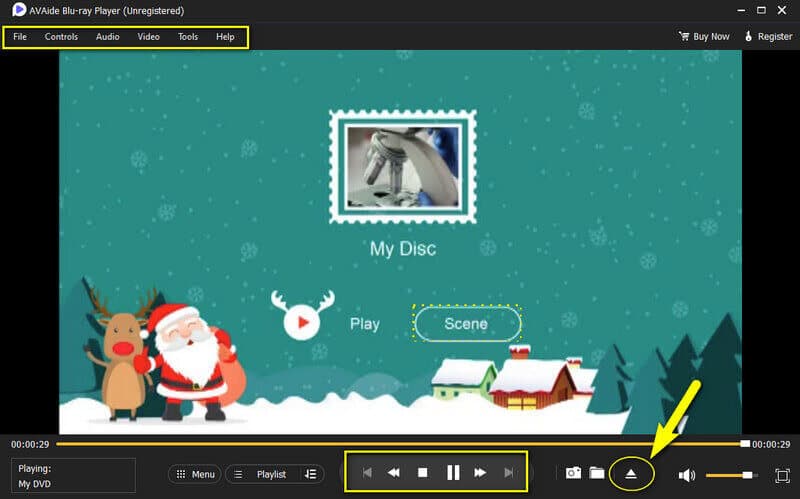Click the total time on the right

771,444
